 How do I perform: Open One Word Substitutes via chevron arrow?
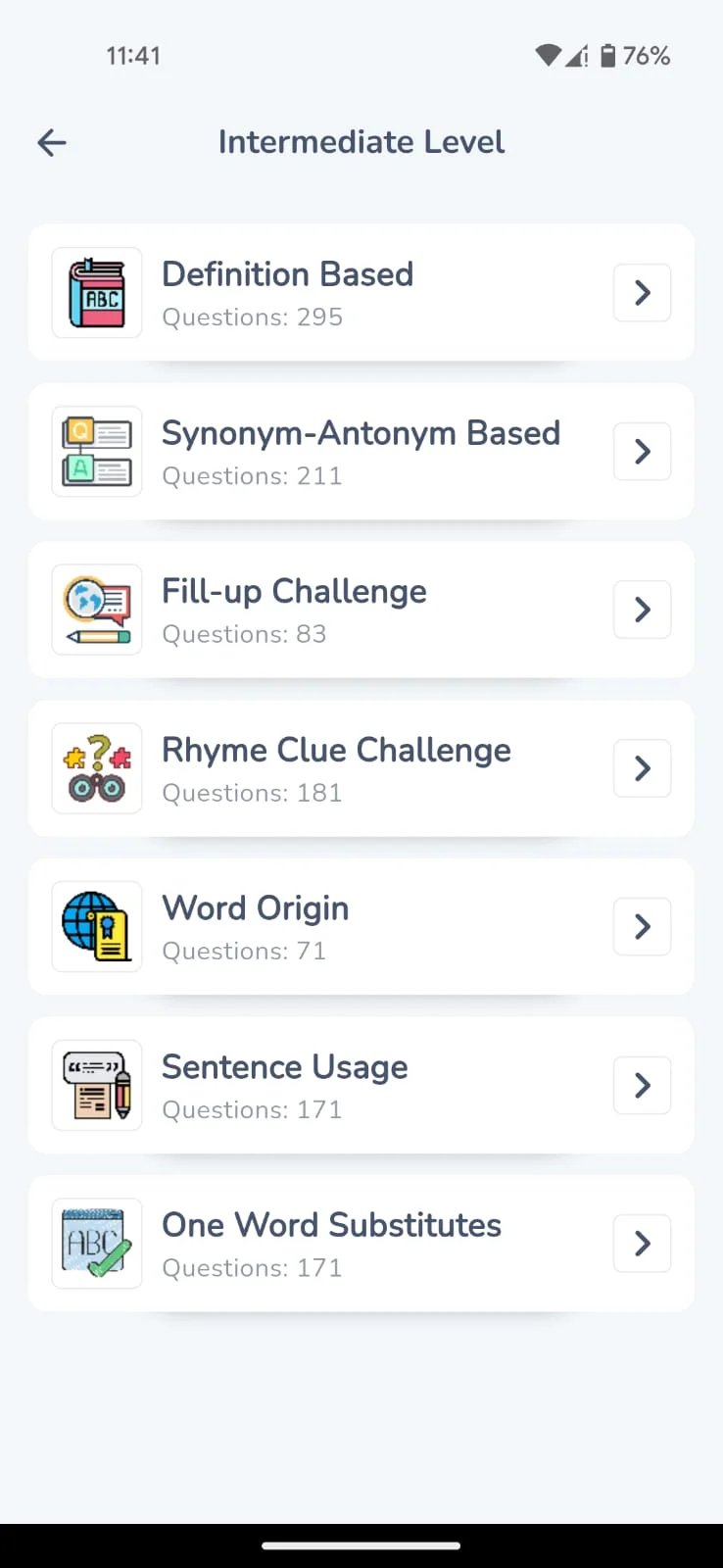(x=643, y=1244)
